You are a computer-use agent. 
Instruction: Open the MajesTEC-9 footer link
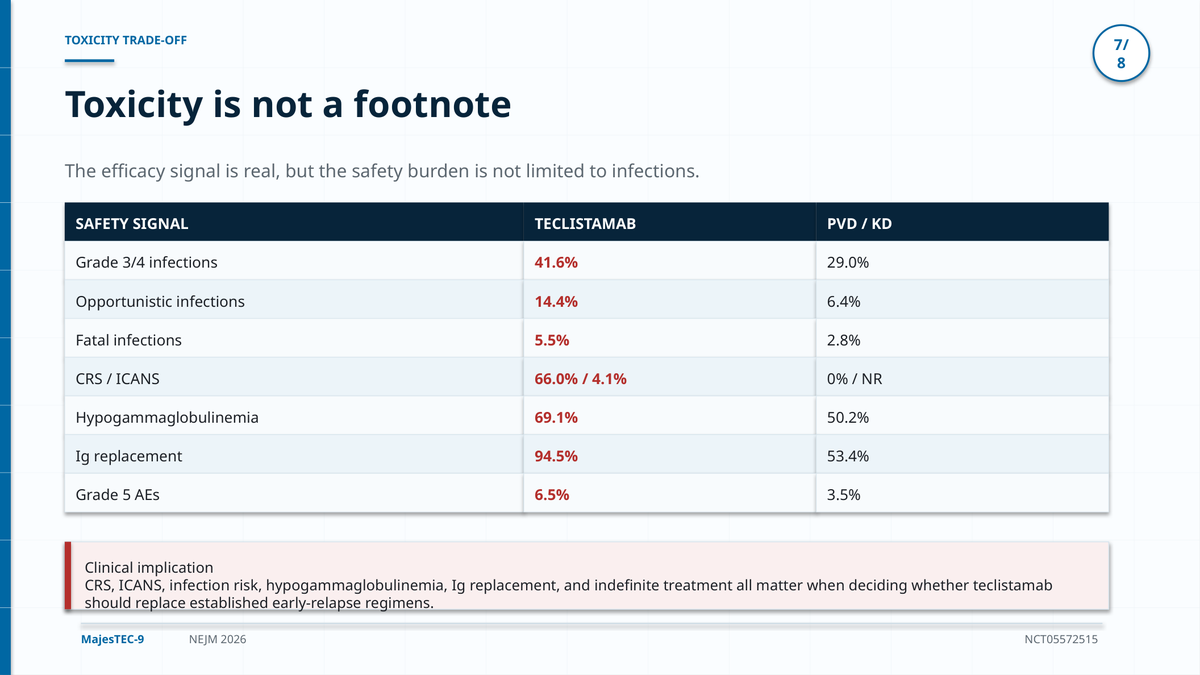pos(112,639)
